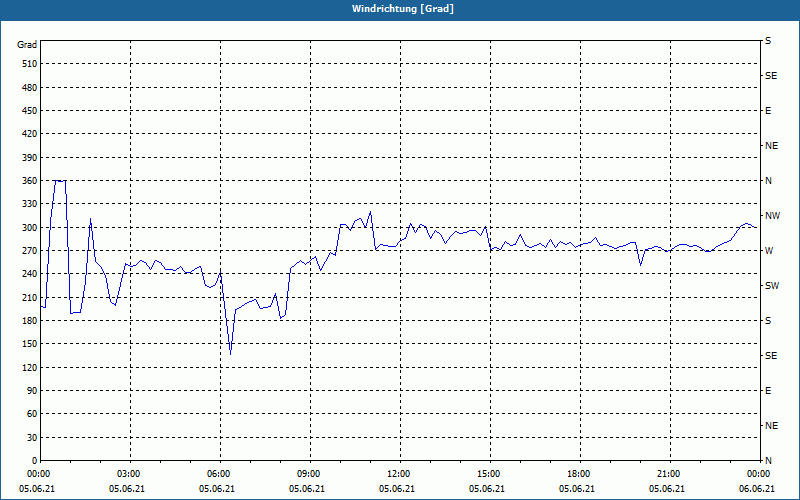Click the 06:00 time label
800x500 pixels.
pyautogui.click(x=218, y=474)
